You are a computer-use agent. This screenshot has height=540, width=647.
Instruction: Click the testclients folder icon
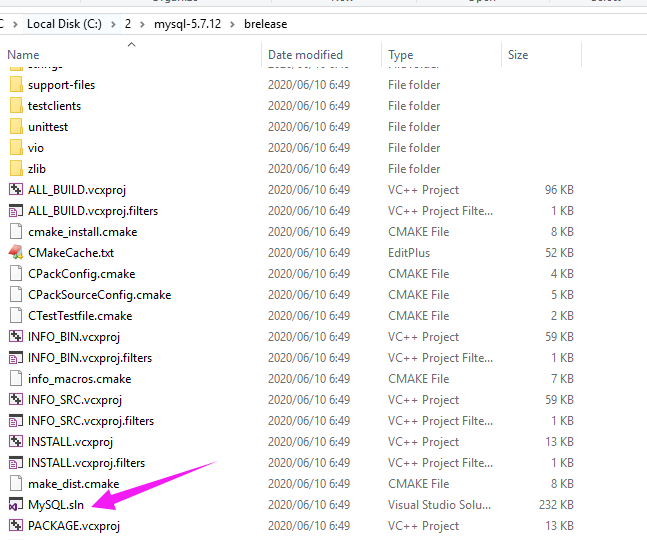(x=16, y=106)
